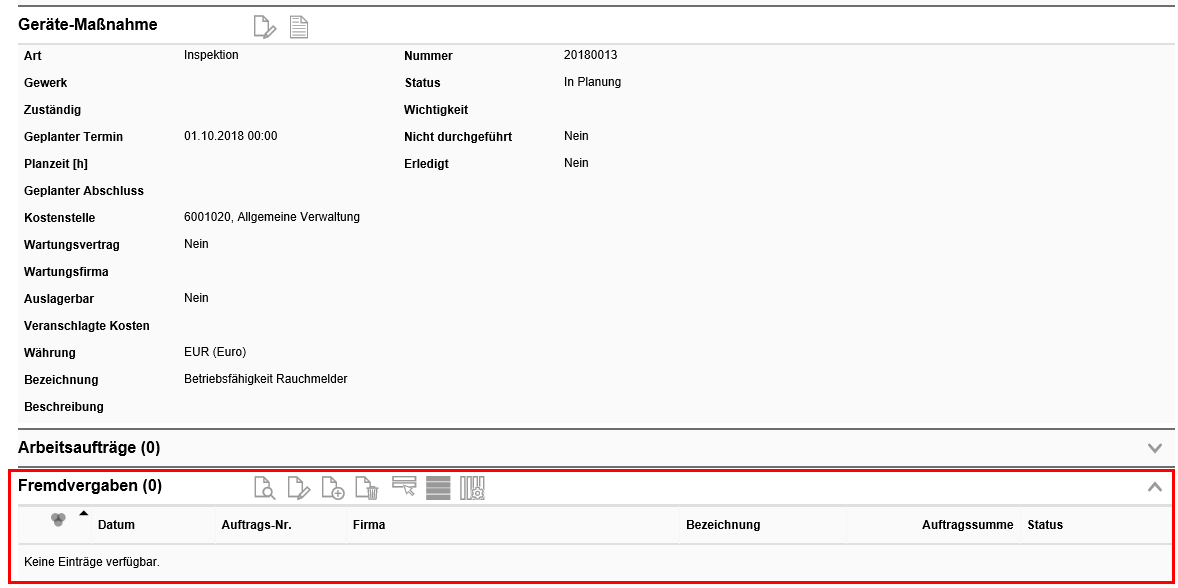Add a new Fremdvergabe with the plus icon
1178x588 pixels.
334,488
